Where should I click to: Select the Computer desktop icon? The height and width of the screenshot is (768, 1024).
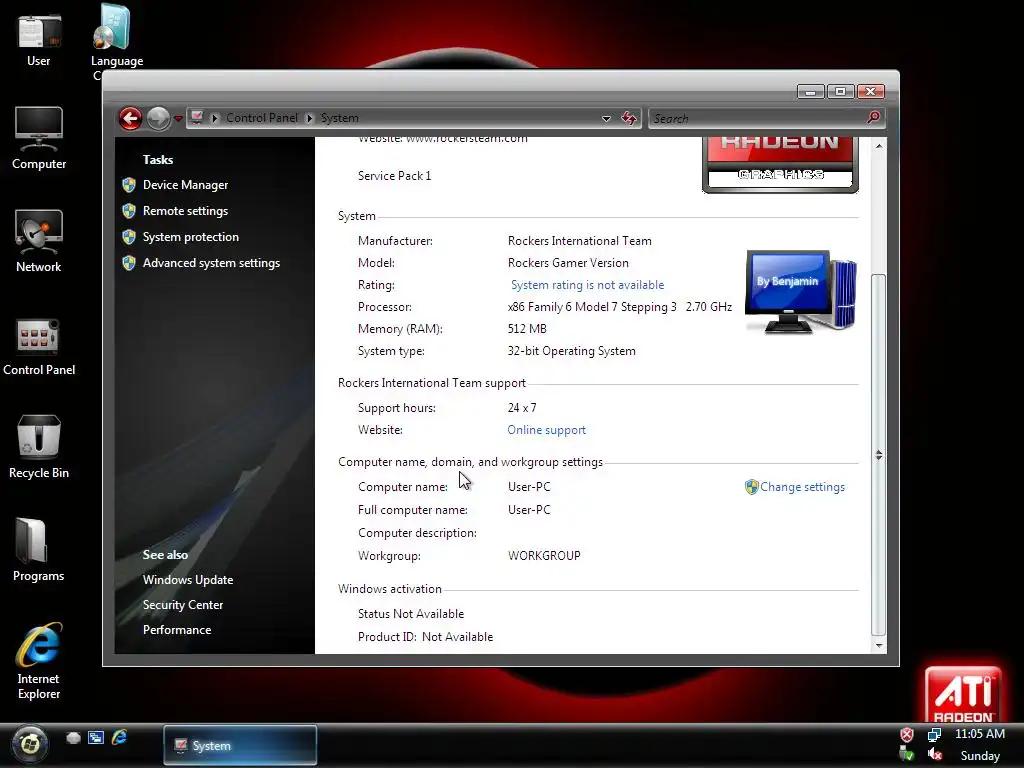pos(39,138)
